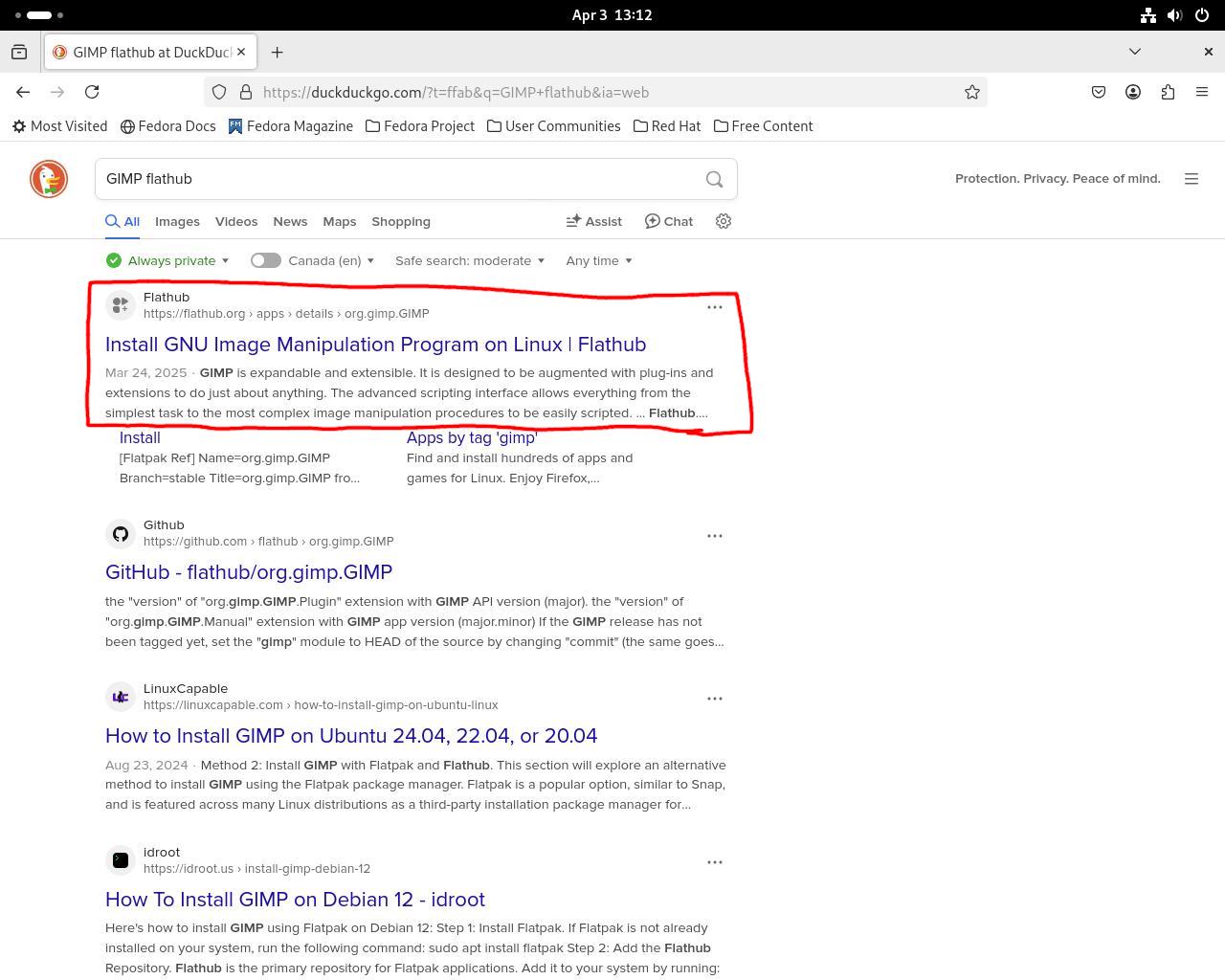
Task: Open the Apps by tag 'gimp' sitelink
Action: pyautogui.click(x=472, y=437)
